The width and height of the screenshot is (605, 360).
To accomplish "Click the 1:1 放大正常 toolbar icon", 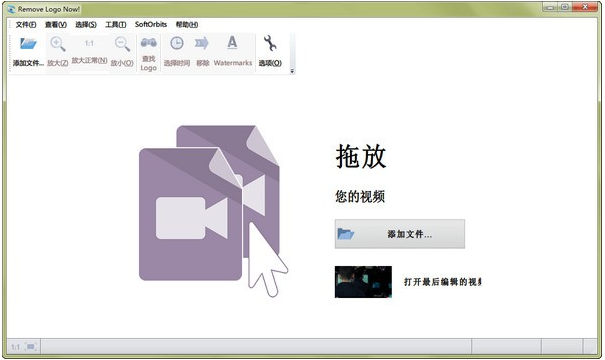I will pos(89,43).
